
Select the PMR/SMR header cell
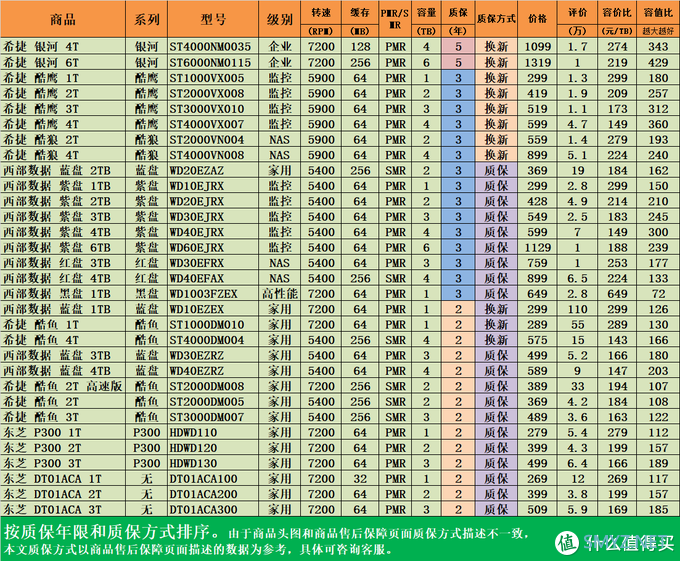click(x=395, y=19)
